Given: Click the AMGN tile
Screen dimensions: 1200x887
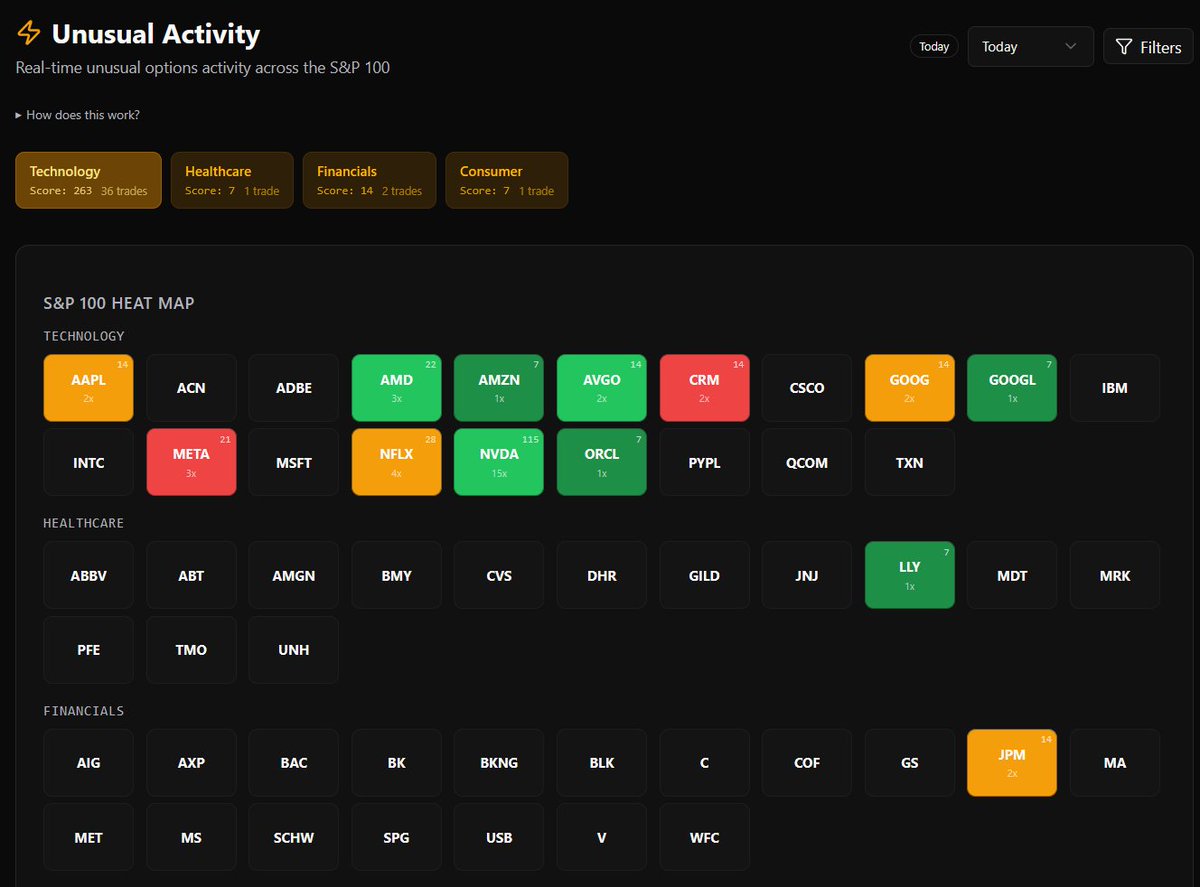Looking at the screenshot, I should tap(294, 575).
